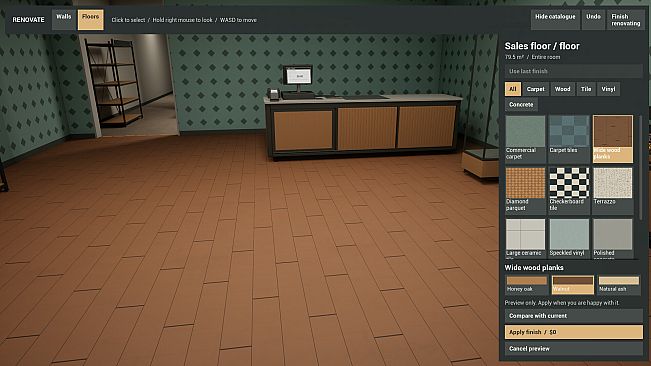This screenshot has height=366, width=651.
Task: Click Compare with current
Action: 573,316
